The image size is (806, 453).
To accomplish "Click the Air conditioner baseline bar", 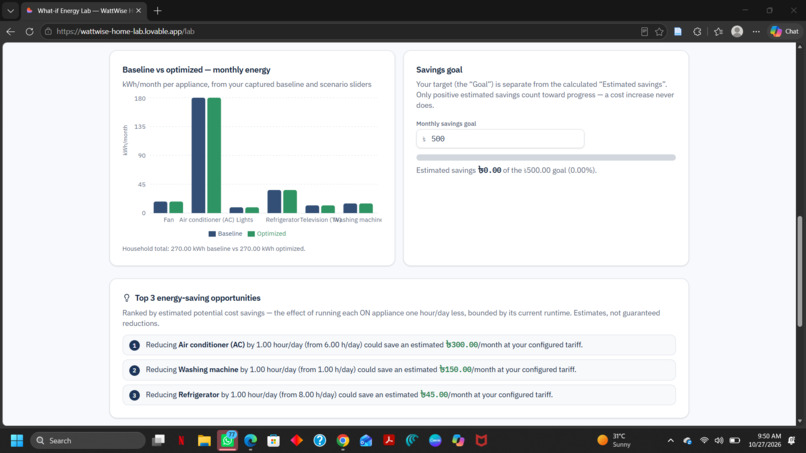I will point(198,155).
